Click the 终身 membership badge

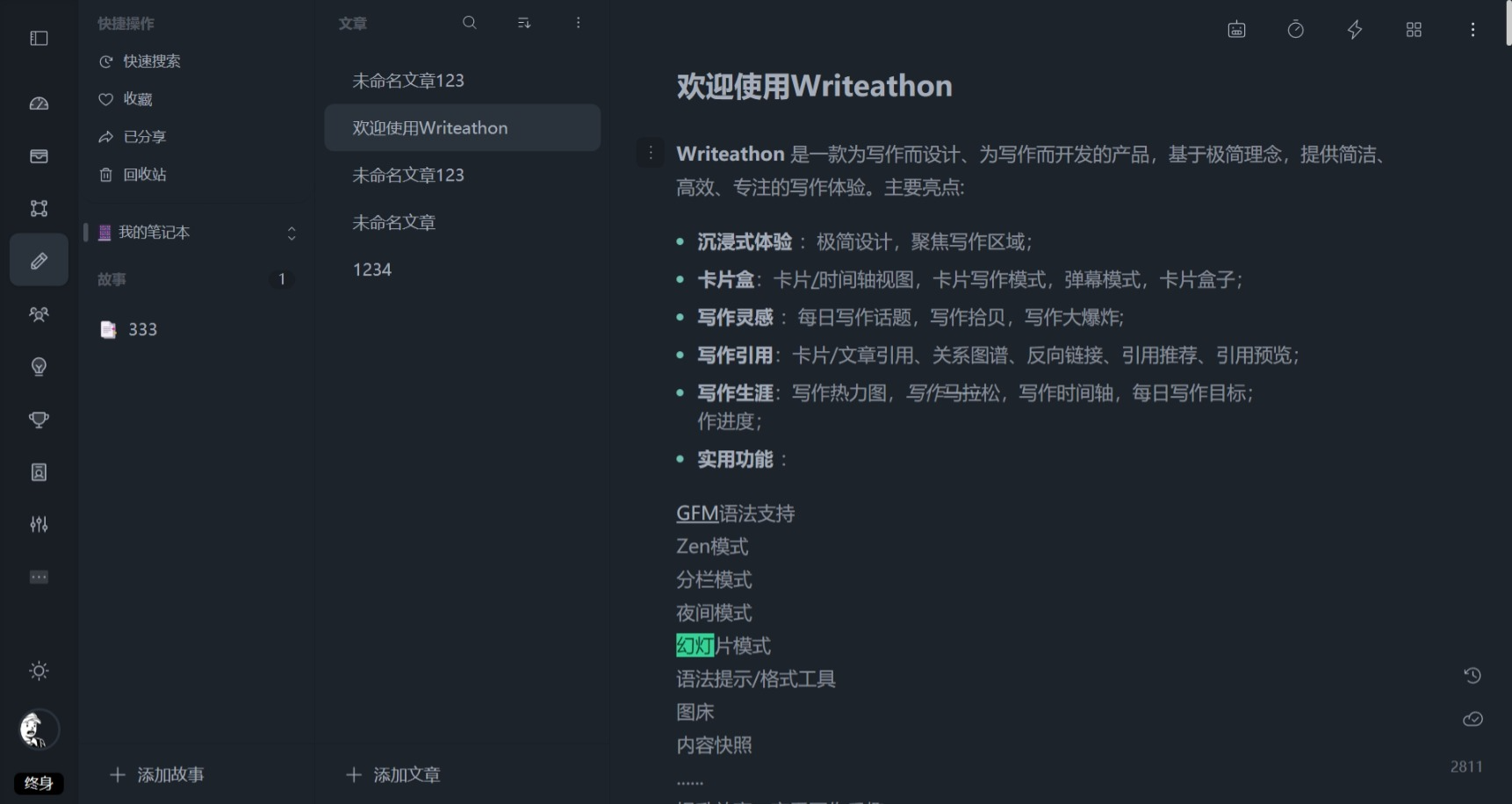click(x=39, y=783)
